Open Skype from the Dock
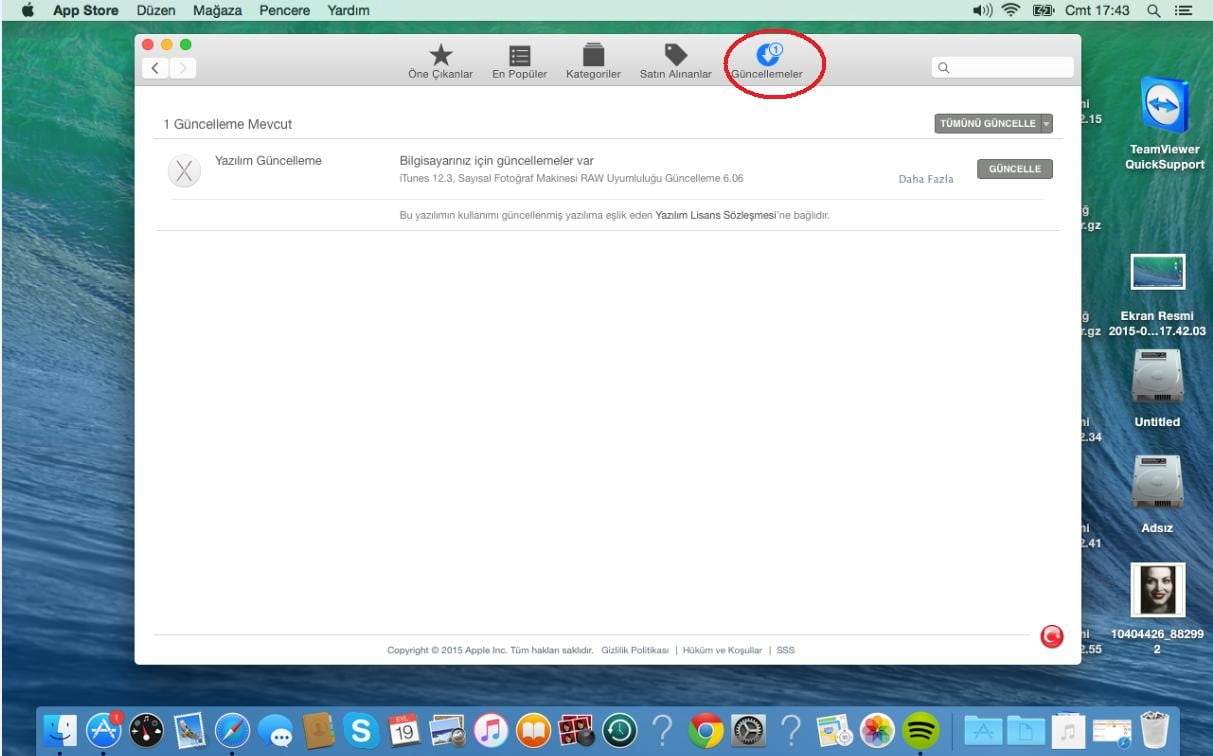Screen dimensions: 1213x756 pos(358,730)
